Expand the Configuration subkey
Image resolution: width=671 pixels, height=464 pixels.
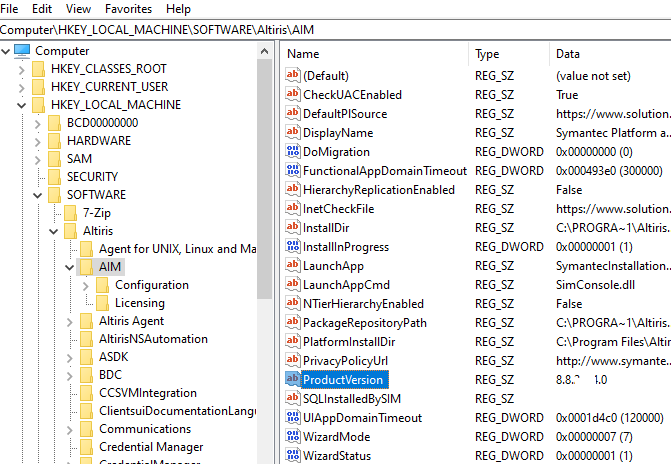coord(86,285)
